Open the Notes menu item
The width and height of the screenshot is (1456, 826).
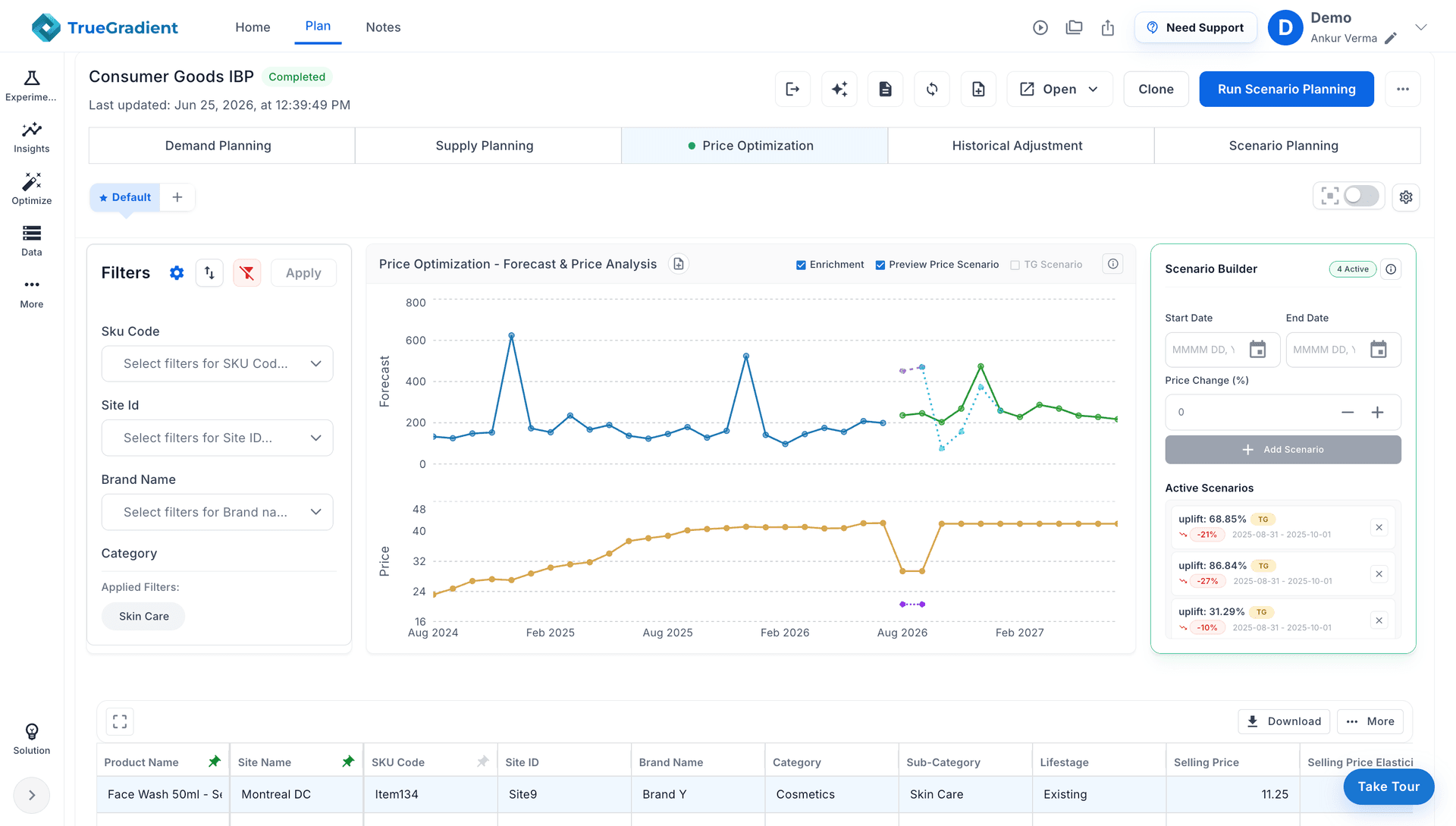pyautogui.click(x=383, y=27)
